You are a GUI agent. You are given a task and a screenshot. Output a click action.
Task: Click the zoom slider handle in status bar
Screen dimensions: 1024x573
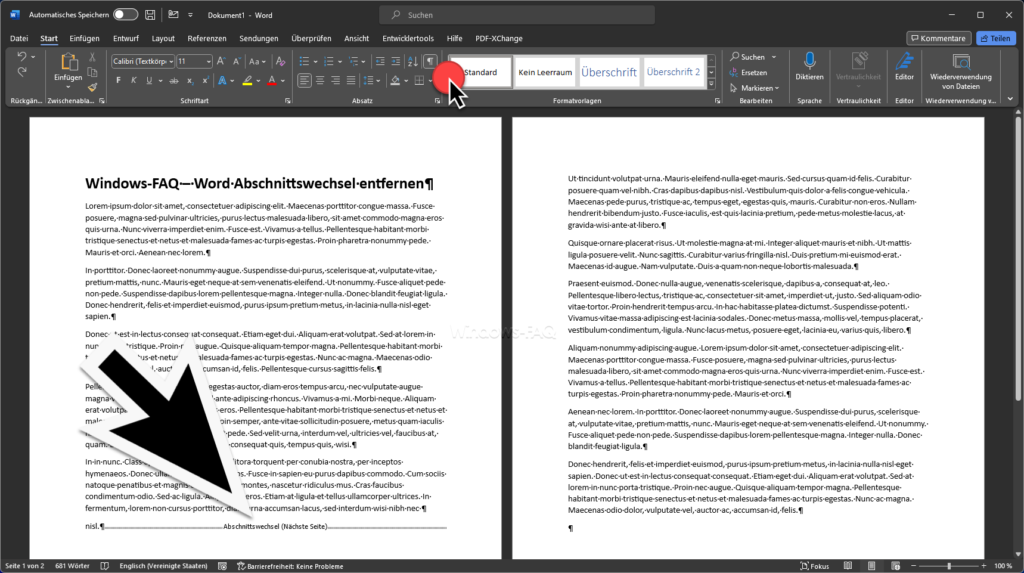[x=949, y=566]
